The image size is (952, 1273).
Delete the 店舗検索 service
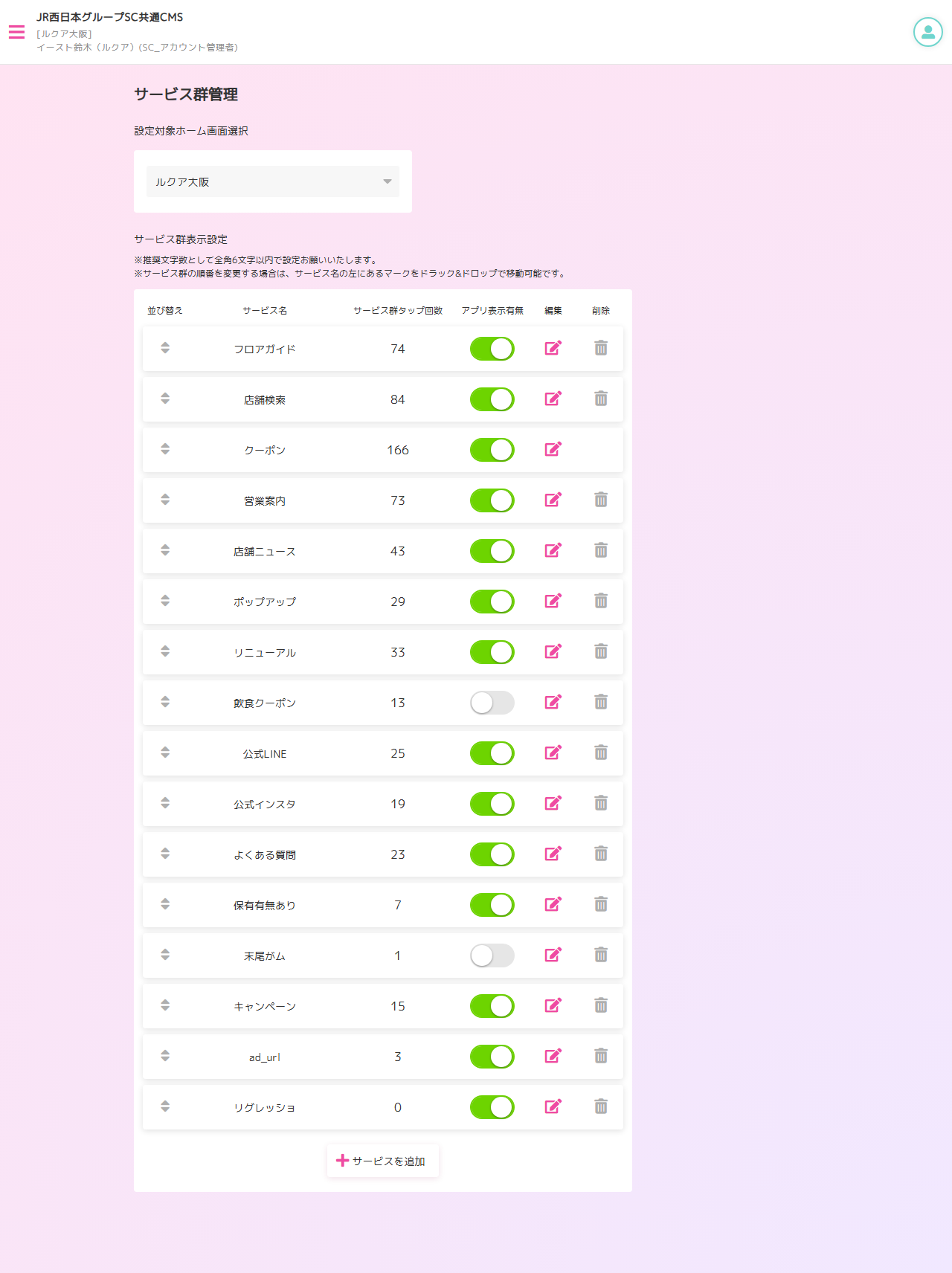pos(601,399)
